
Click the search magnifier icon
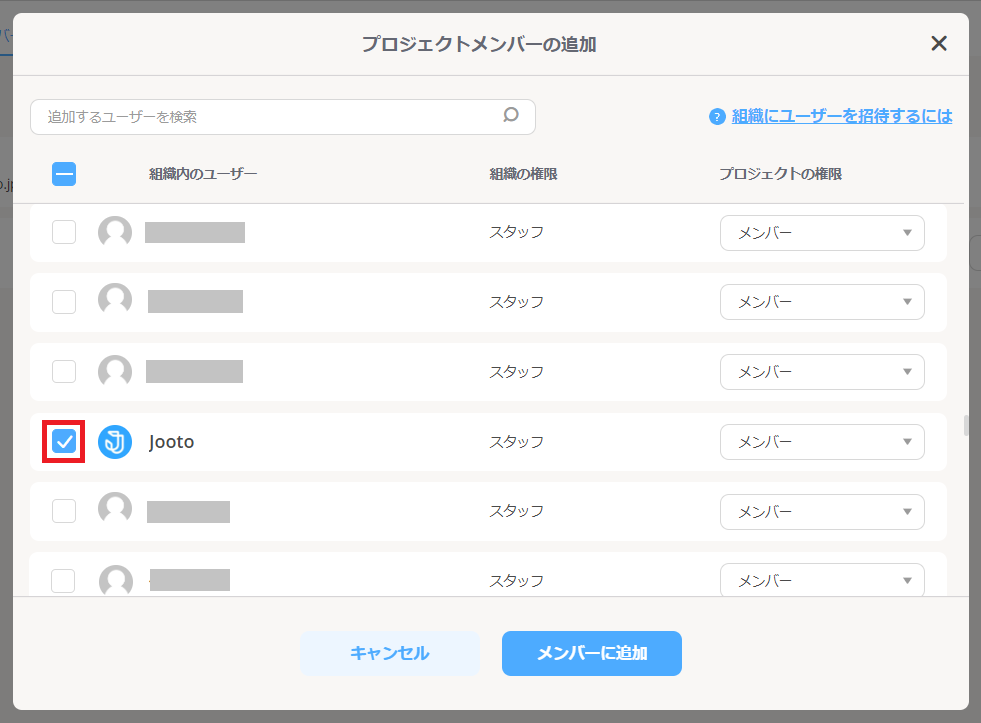(x=511, y=116)
